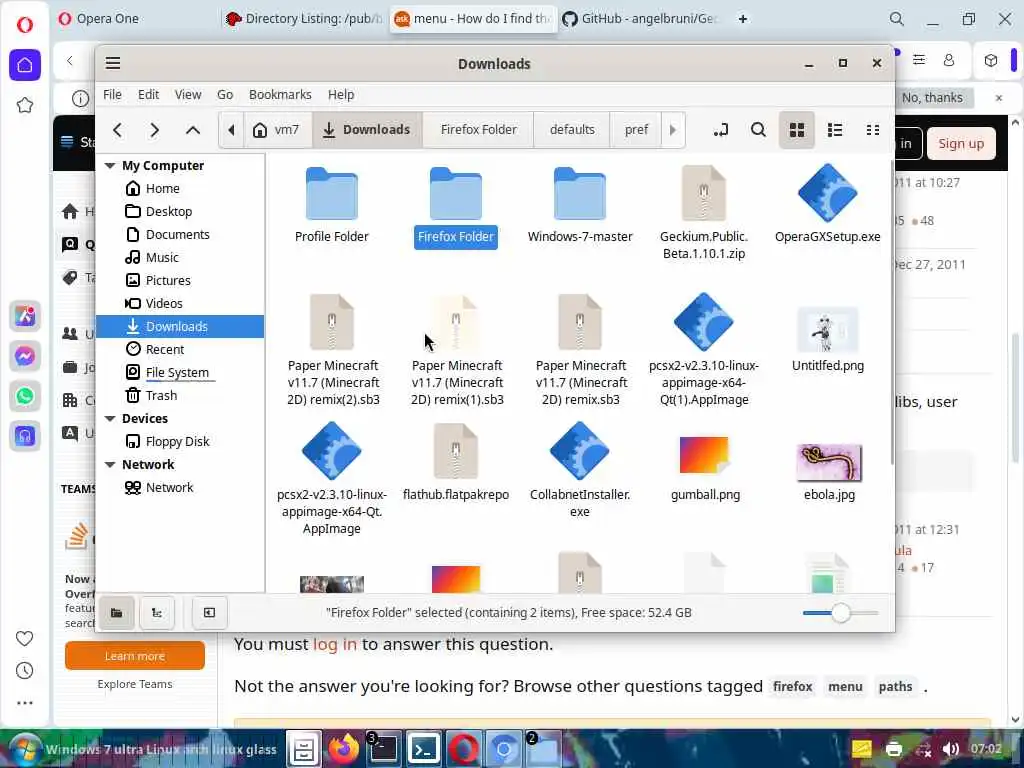Select gumball.png thumbnail
1024x768 pixels.
[704, 455]
